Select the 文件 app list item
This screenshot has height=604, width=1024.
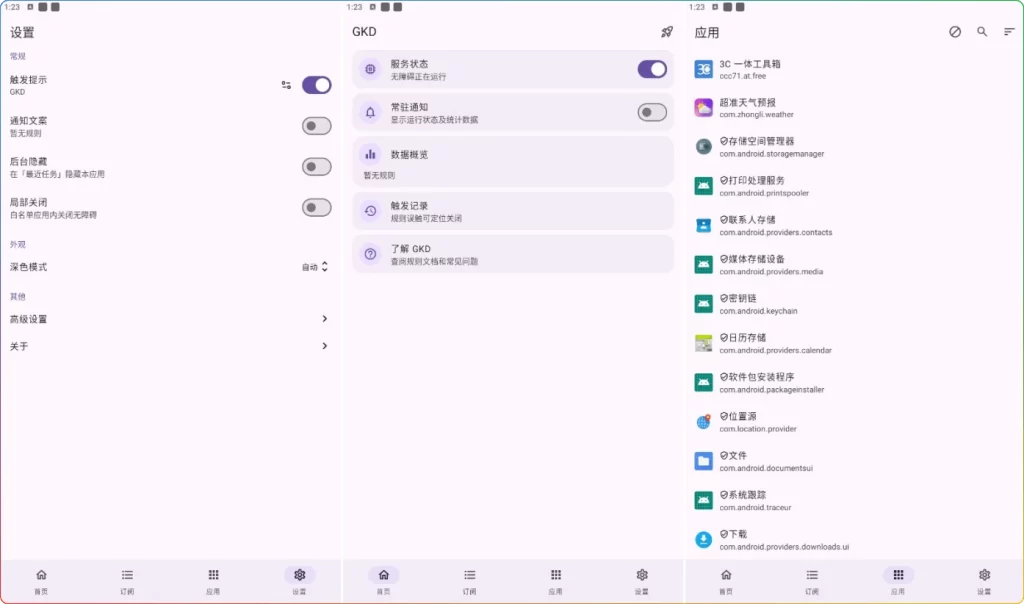pyautogui.click(x=760, y=460)
